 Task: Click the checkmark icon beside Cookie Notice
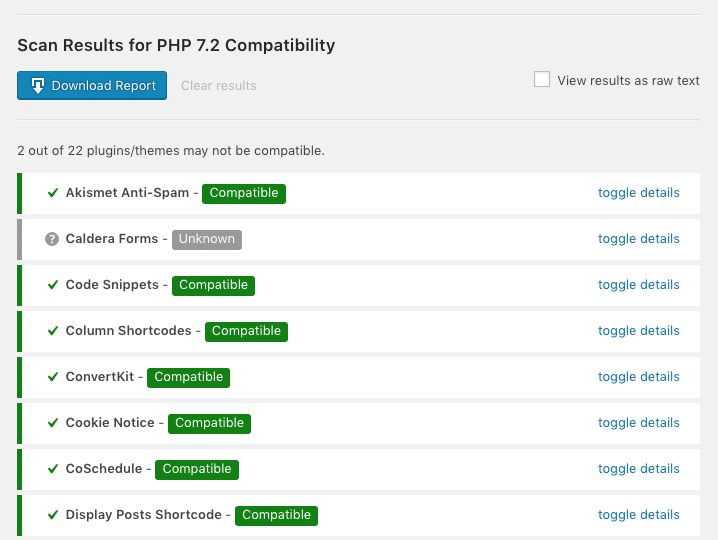(53, 423)
